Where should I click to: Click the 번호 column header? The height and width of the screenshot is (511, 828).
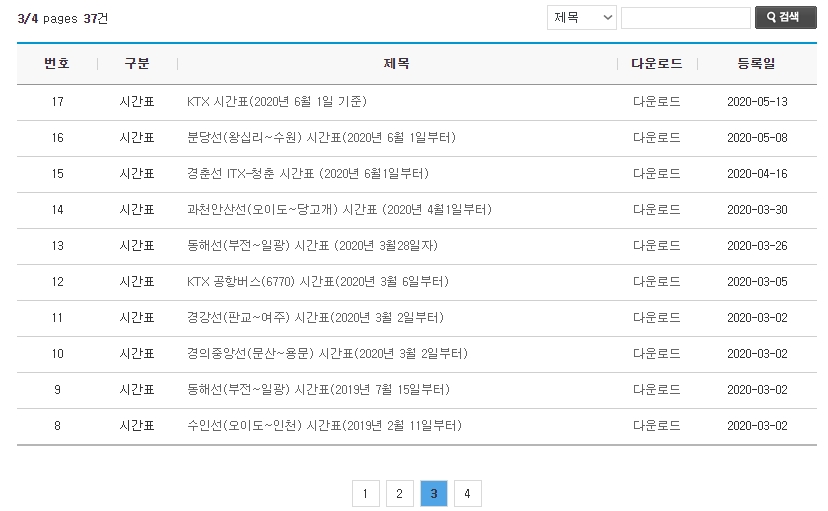click(57, 63)
